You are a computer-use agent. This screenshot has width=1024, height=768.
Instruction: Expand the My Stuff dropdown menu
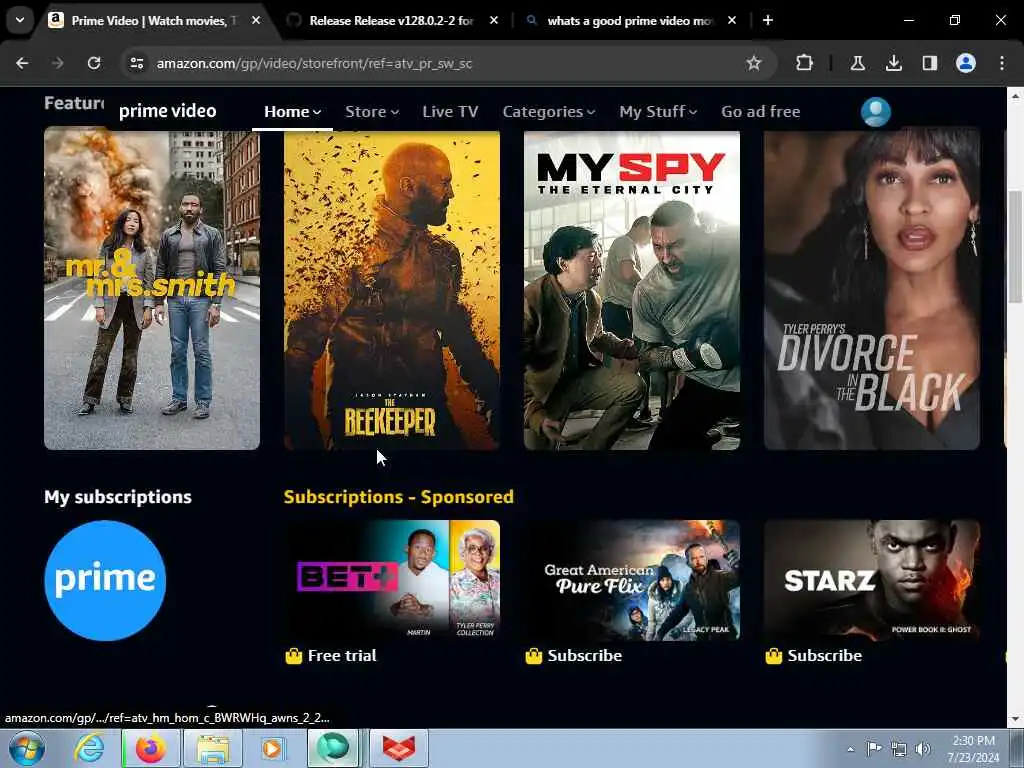(x=658, y=112)
